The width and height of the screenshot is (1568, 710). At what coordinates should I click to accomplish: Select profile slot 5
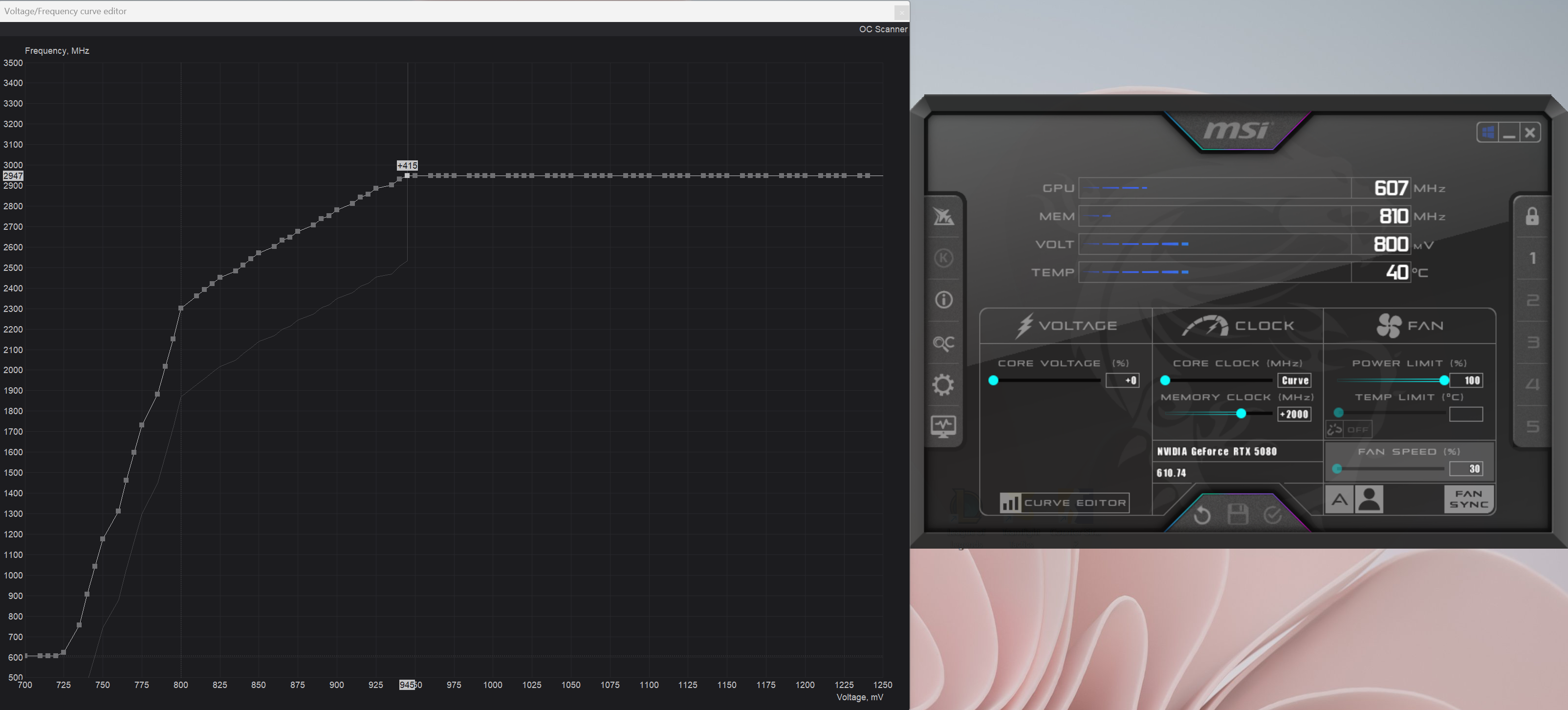click(x=1533, y=426)
